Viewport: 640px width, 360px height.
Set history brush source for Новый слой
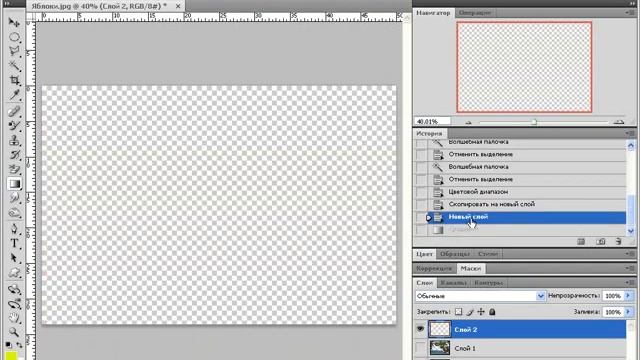[x=421, y=217]
